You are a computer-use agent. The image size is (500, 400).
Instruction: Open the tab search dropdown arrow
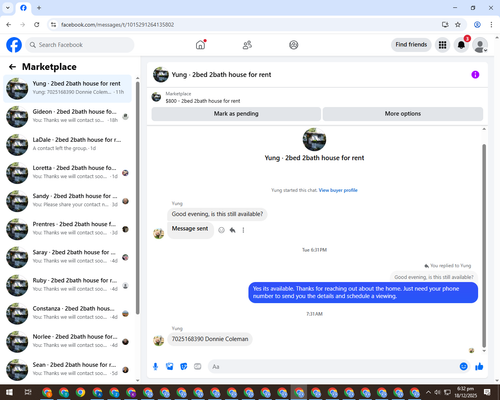pos(8,8)
